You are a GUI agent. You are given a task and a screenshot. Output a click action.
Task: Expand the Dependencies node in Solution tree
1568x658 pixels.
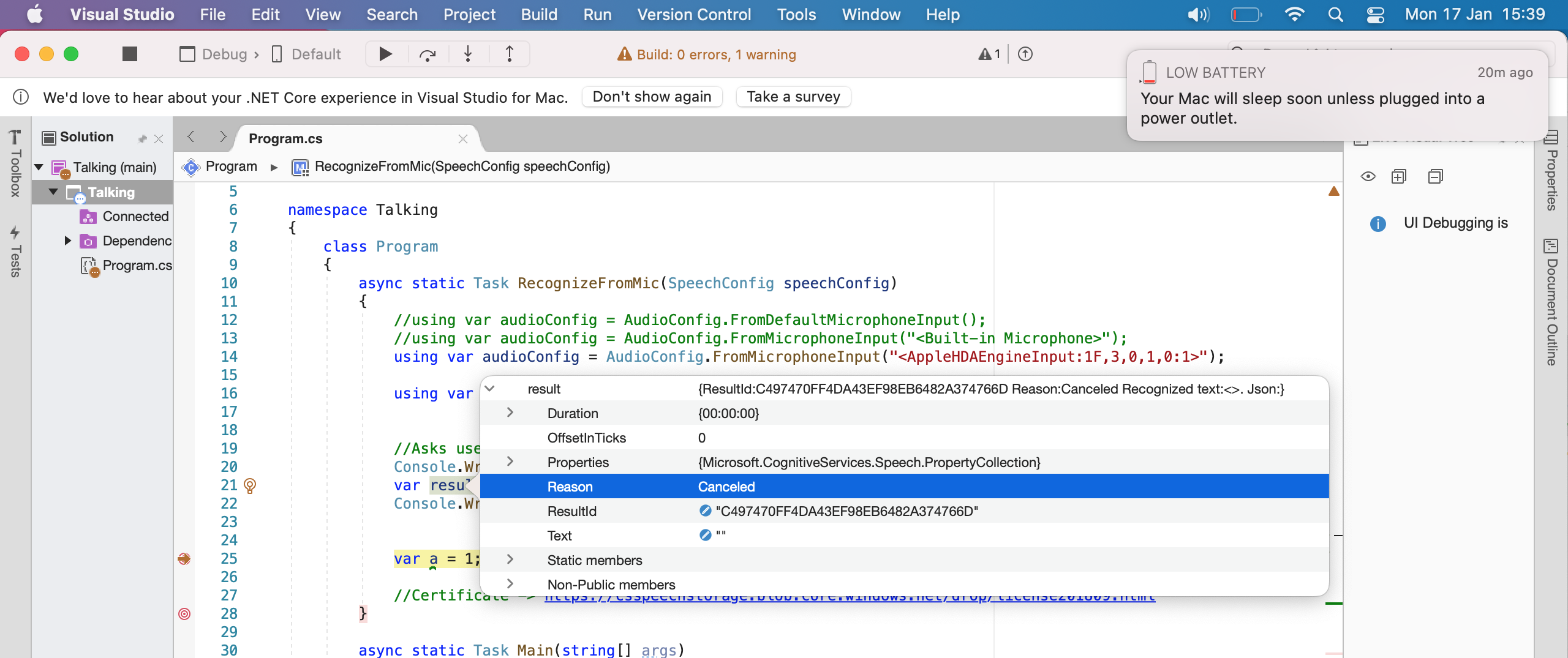68,241
